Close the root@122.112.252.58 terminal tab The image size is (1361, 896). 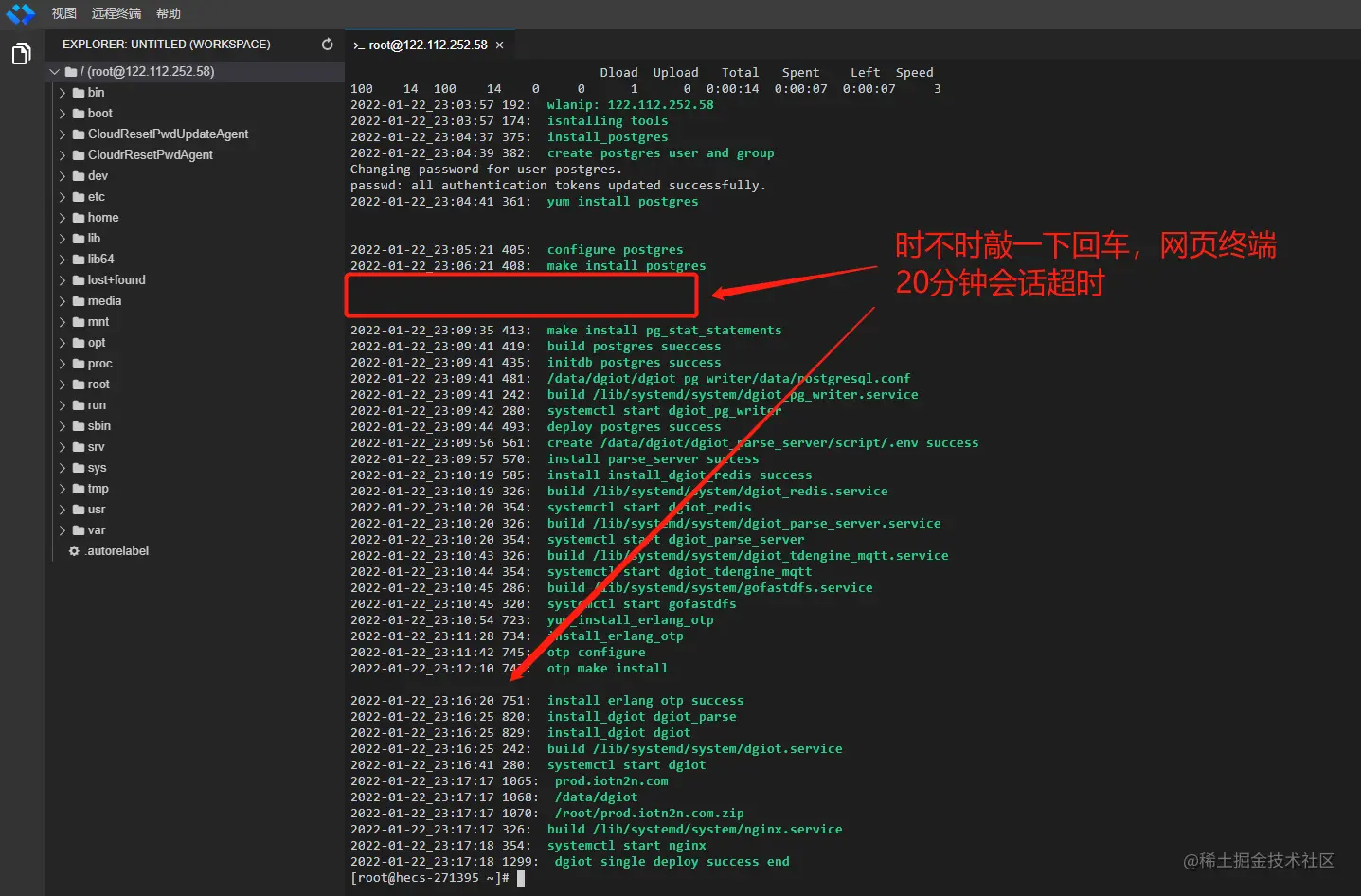[x=500, y=45]
